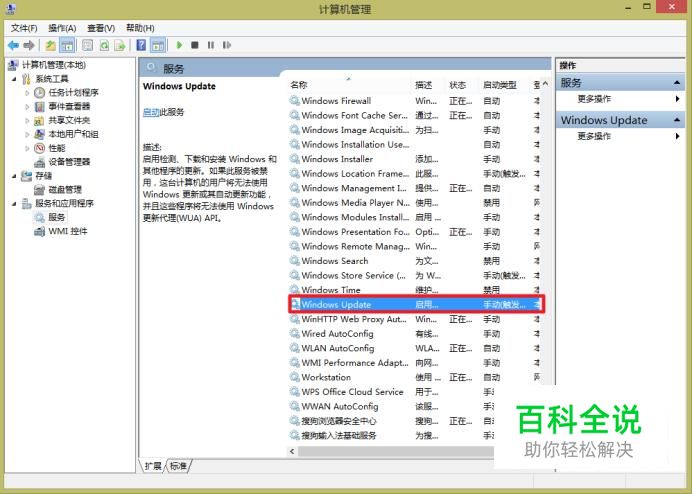
Task: Select 服务 in the left tree
Action: [x=56, y=217]
